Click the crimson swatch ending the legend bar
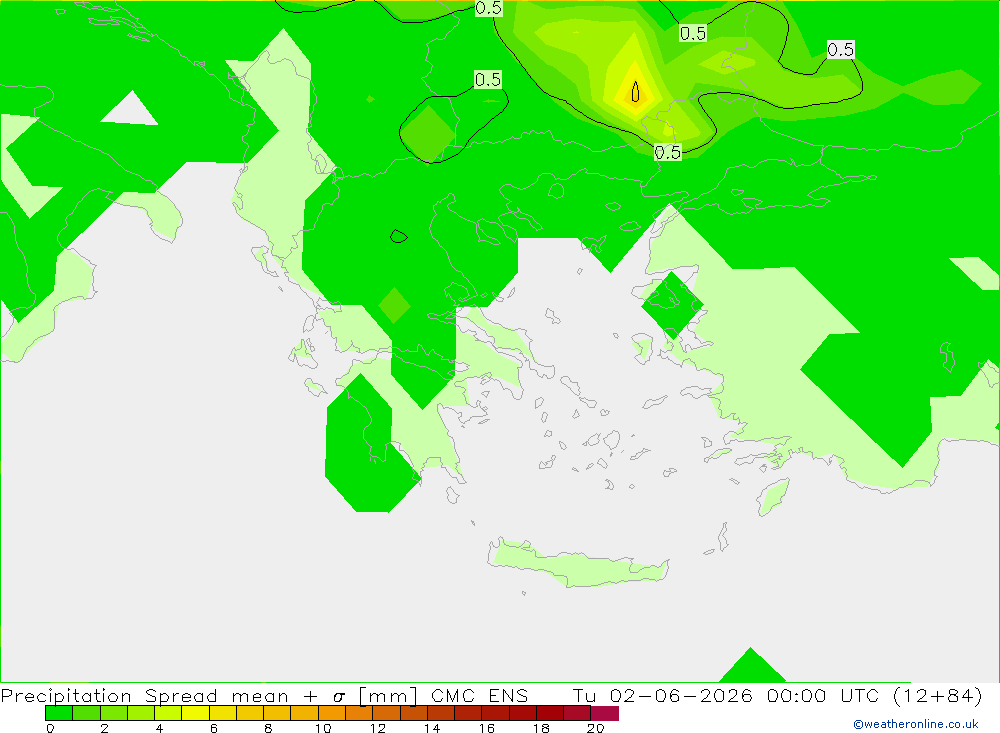Image resolution: width=1000 pixels, height=733 pixels. (x=605, y=713)
